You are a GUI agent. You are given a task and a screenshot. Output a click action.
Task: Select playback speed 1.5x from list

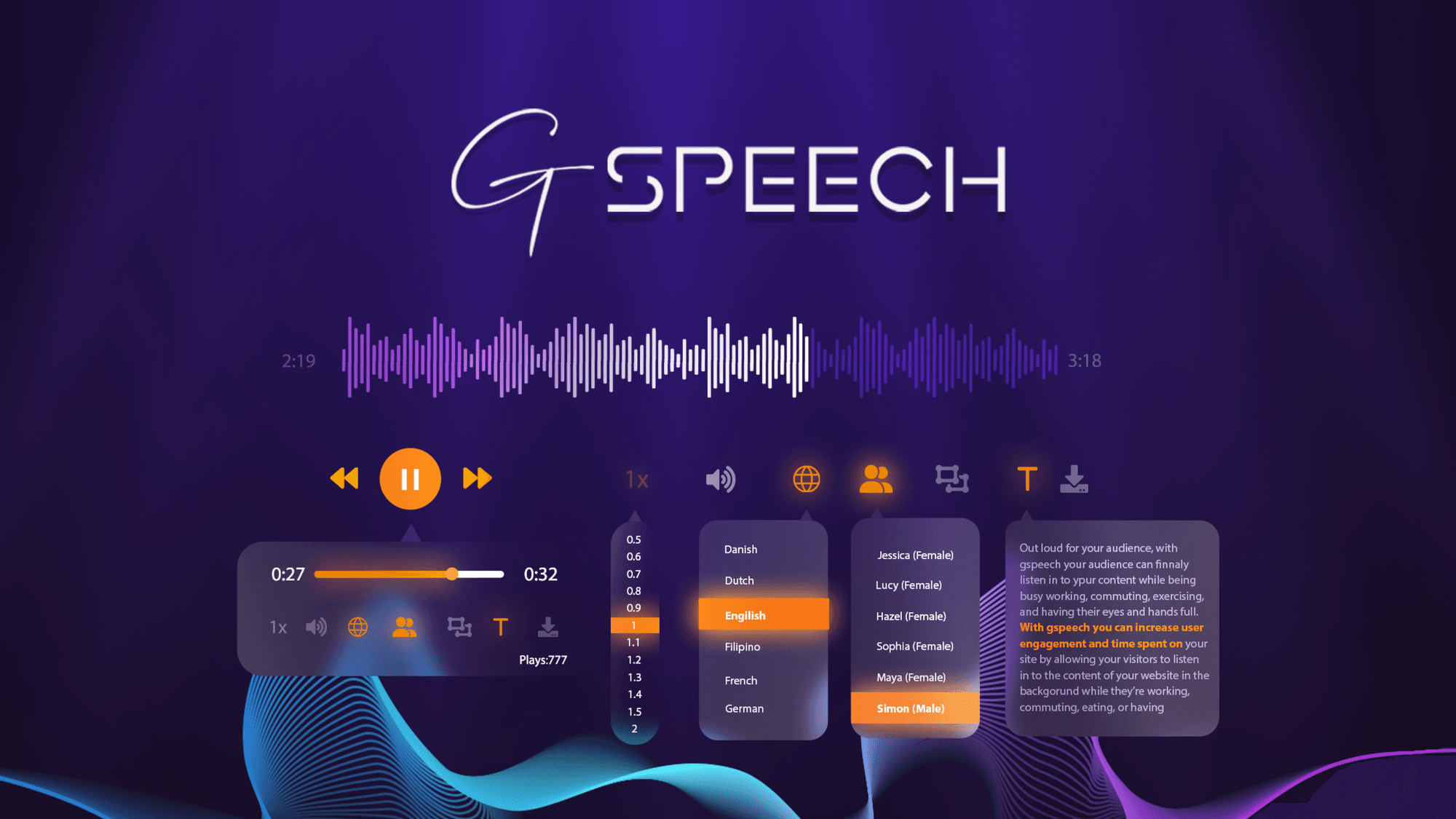634,710
